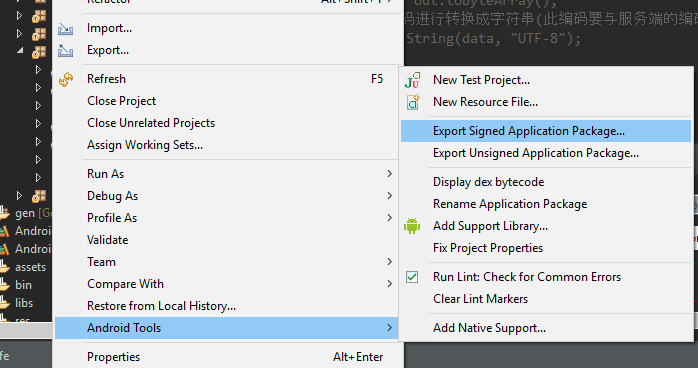This screenshot has width=698, height=368.
Task: Collapse the expanded package node in the tree
Action: pos(20,50)
